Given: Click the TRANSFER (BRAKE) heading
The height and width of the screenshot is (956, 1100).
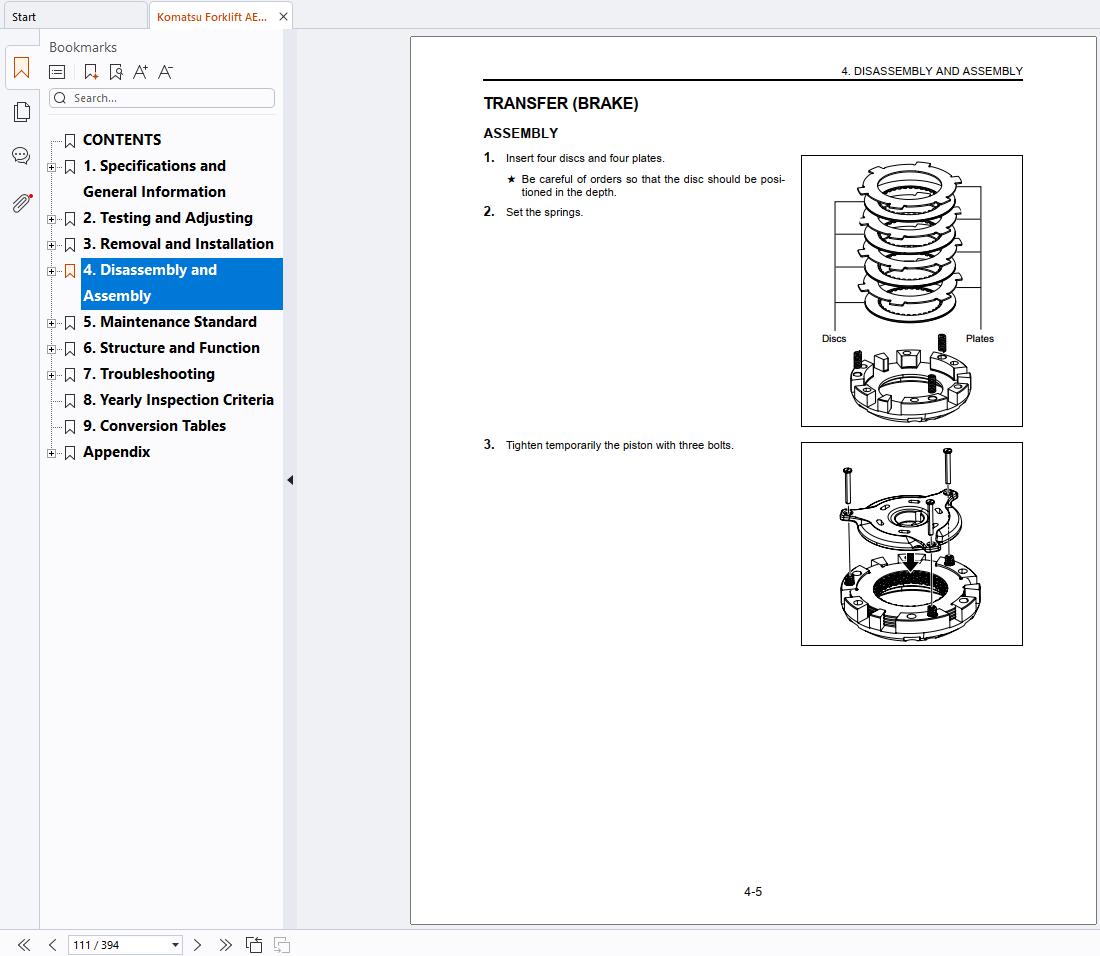Looking at the screenshot, I should tap(561, 103).
